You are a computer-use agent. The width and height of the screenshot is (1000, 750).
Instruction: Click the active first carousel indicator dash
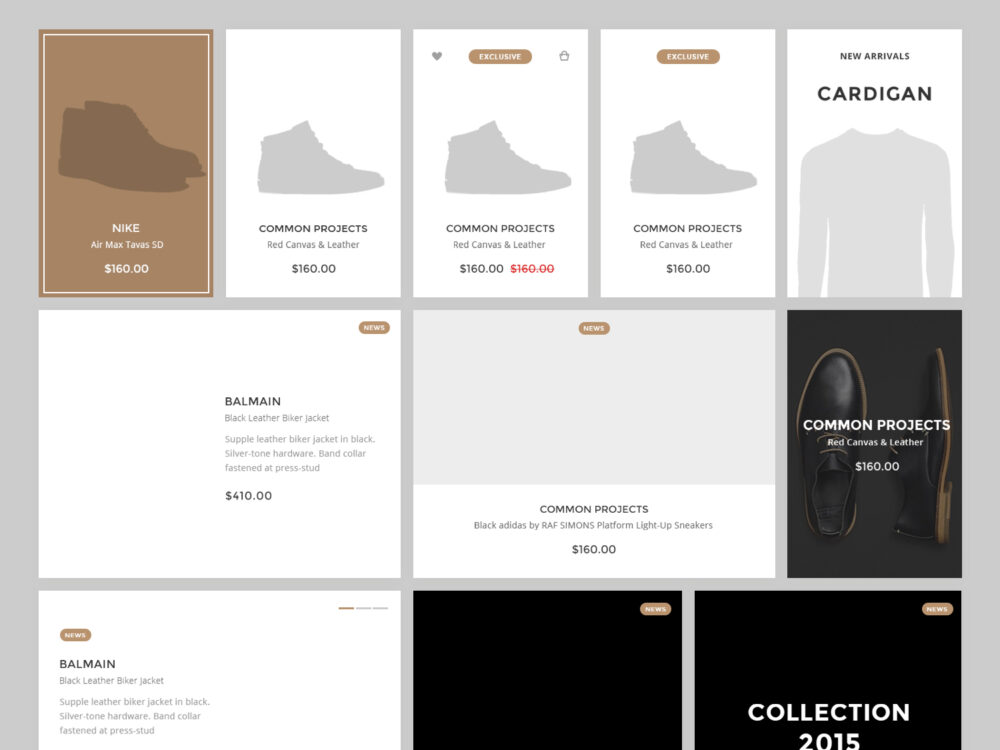[346, 608]
